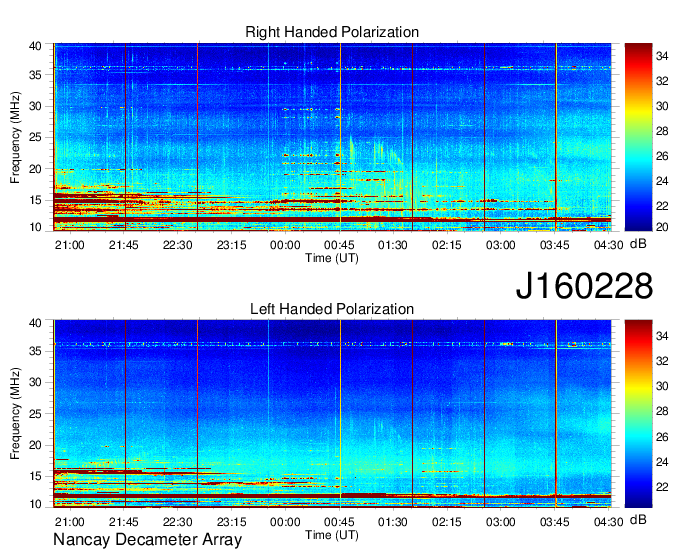Screen dimensions: 680x552
Task: Click the 15 MHz tick of Right Handed plot
Action: [x=35, y=200]
